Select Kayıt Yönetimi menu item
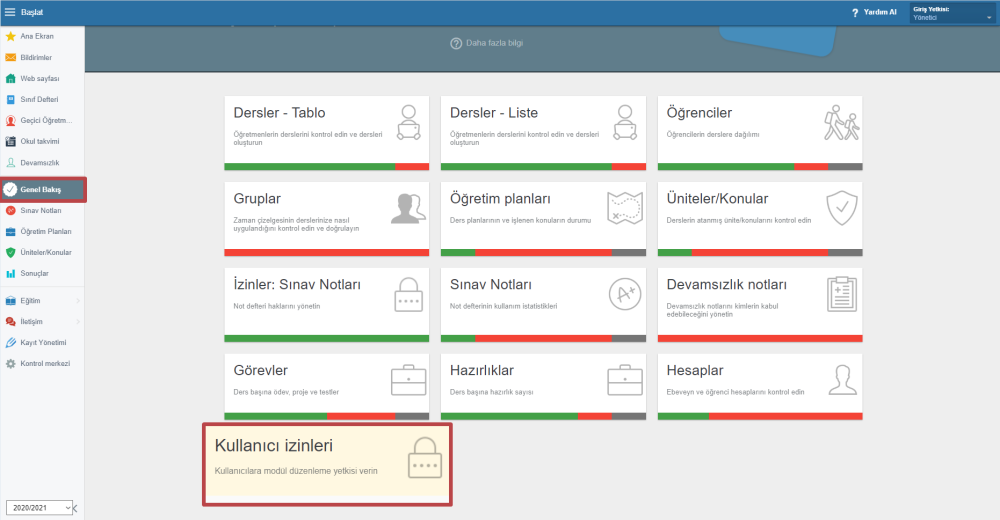The width and height of the screenshot is (1000, 520). 43,343
